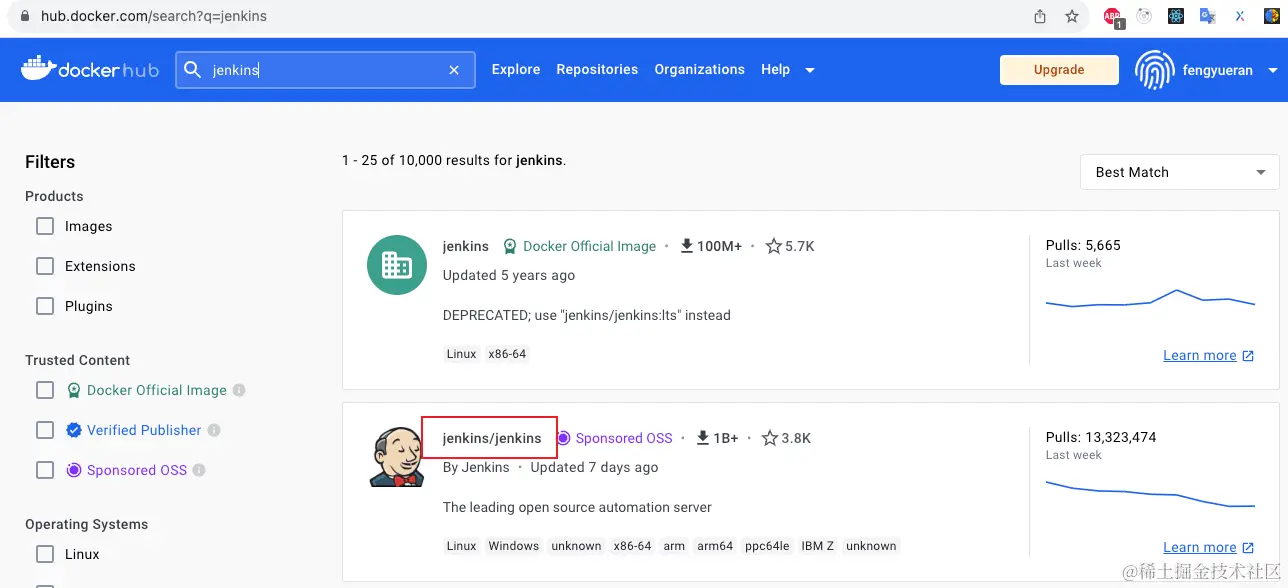Click the Docker Hub whale logo

(37, 70)
